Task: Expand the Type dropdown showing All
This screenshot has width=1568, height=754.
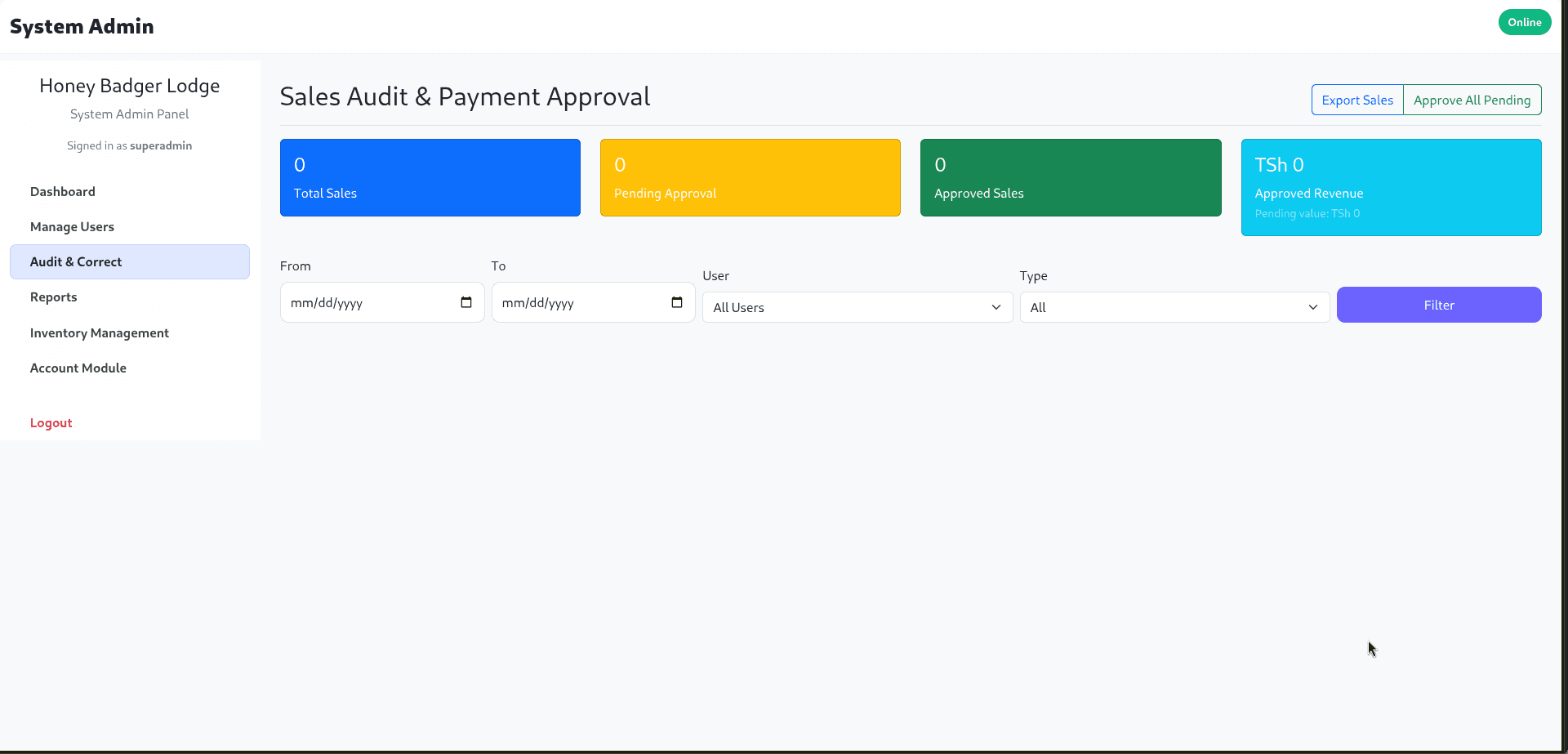Action: (1174, 307)
